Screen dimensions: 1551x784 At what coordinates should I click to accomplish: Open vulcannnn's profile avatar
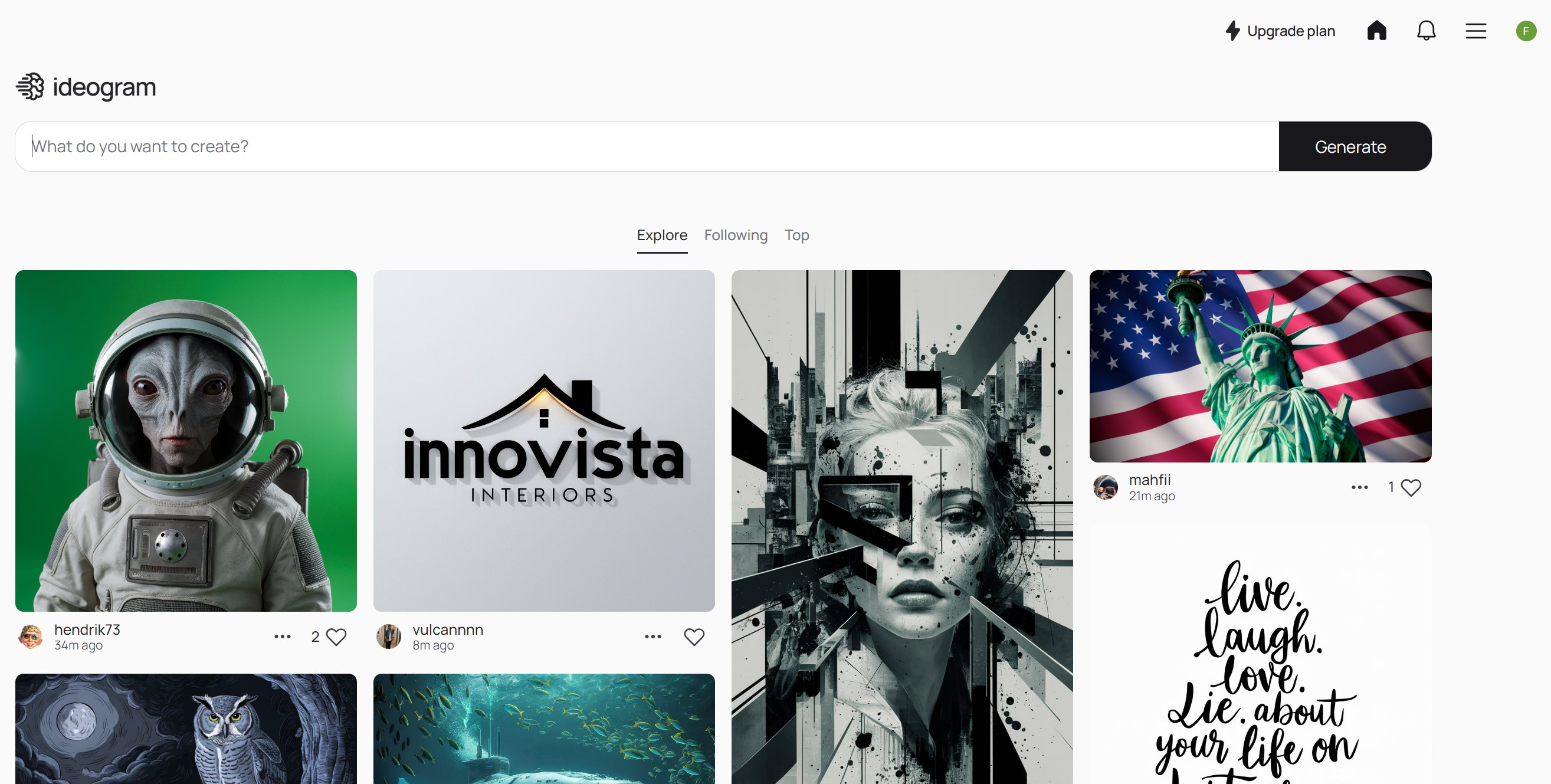[x=388, y=637]
